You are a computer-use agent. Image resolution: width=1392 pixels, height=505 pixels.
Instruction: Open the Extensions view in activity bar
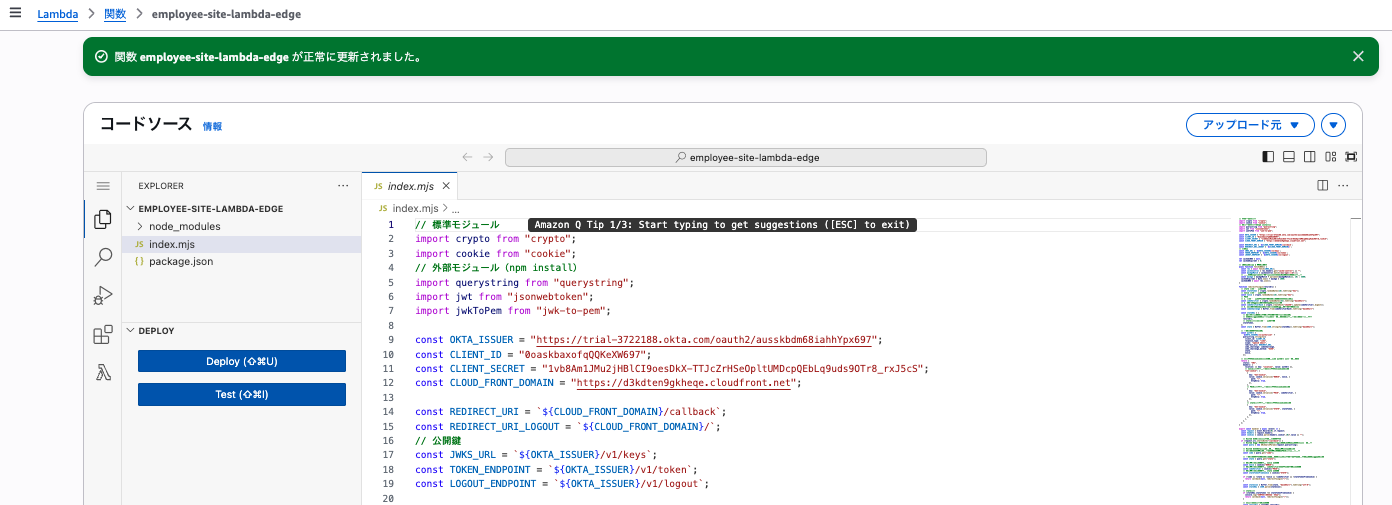pyautogui.click(x=102, y=335)
